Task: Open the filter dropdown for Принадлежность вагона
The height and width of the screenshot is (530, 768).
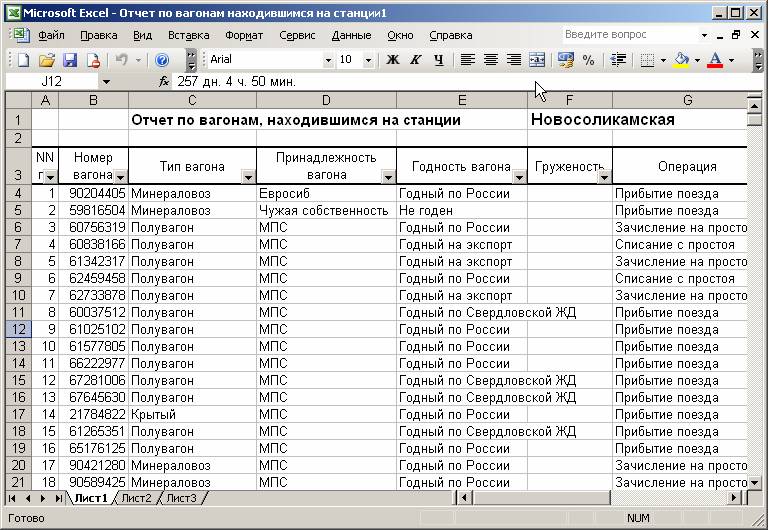Action: click(x=388, y=177)
